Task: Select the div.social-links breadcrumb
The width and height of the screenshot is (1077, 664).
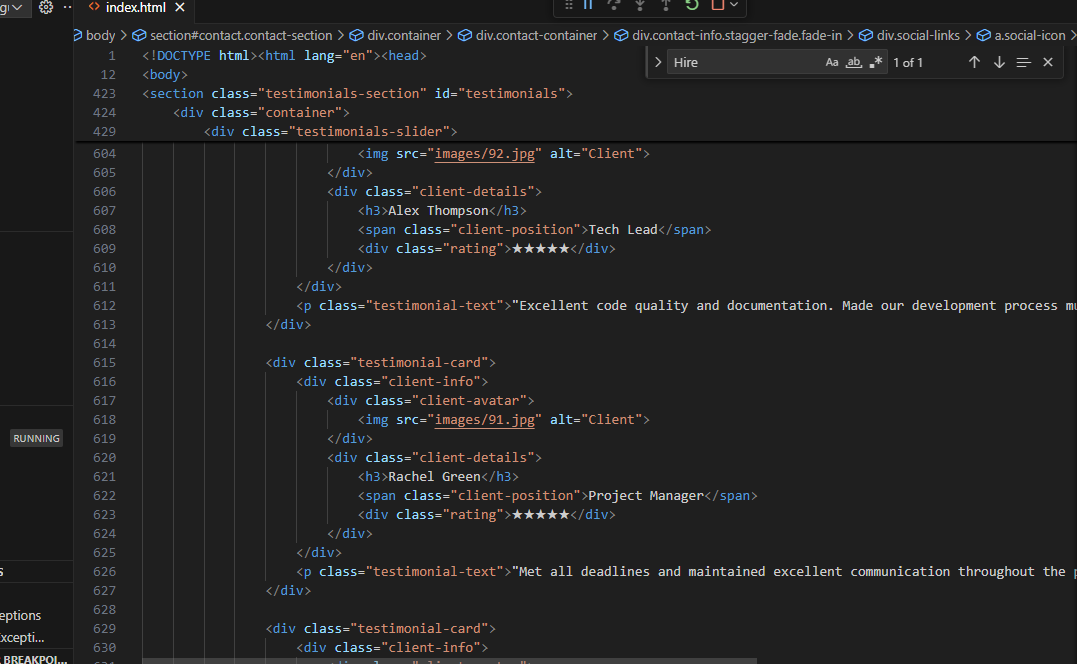Action: [918, 35]
